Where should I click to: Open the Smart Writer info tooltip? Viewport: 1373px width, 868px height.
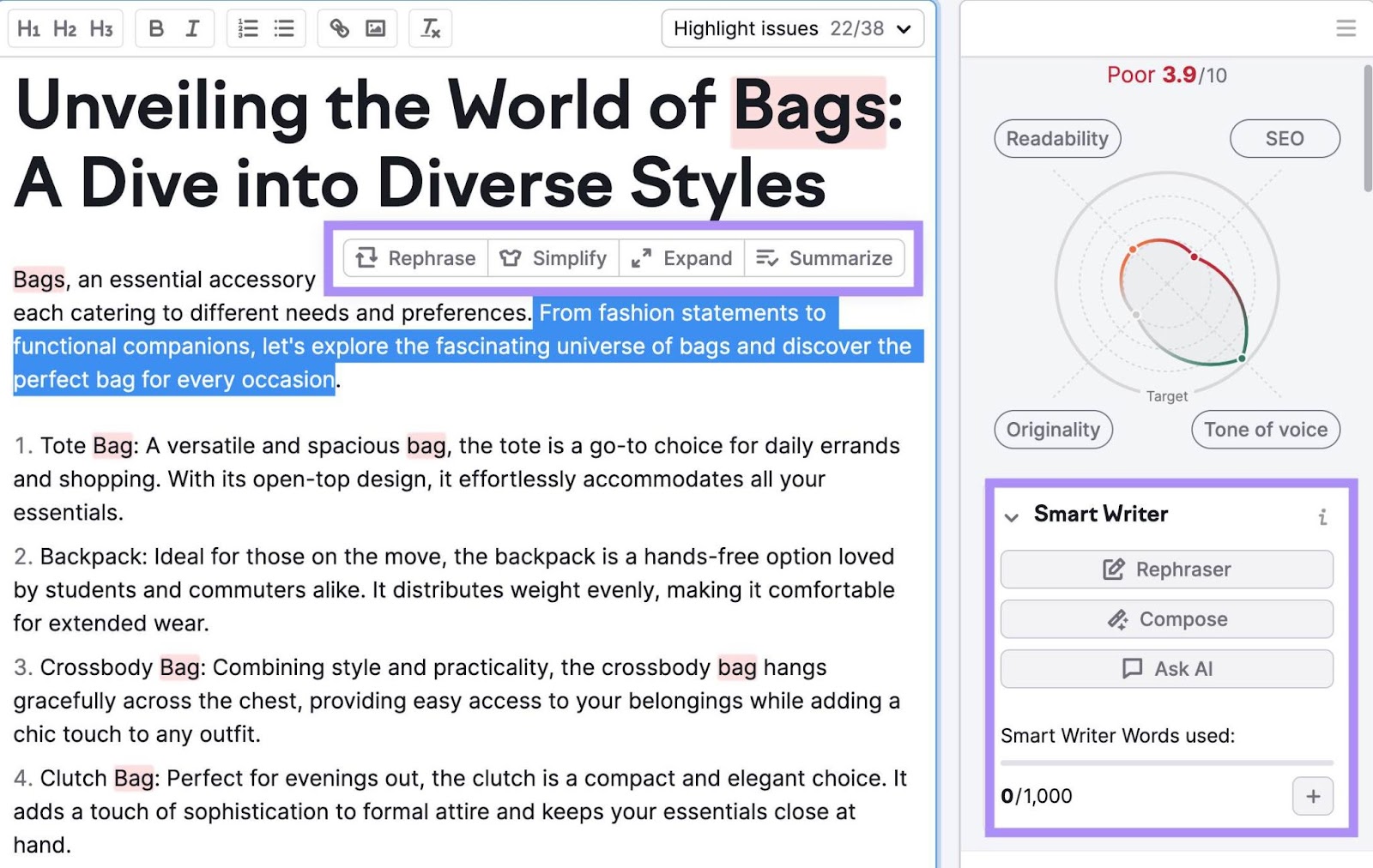click(1322, 517)
